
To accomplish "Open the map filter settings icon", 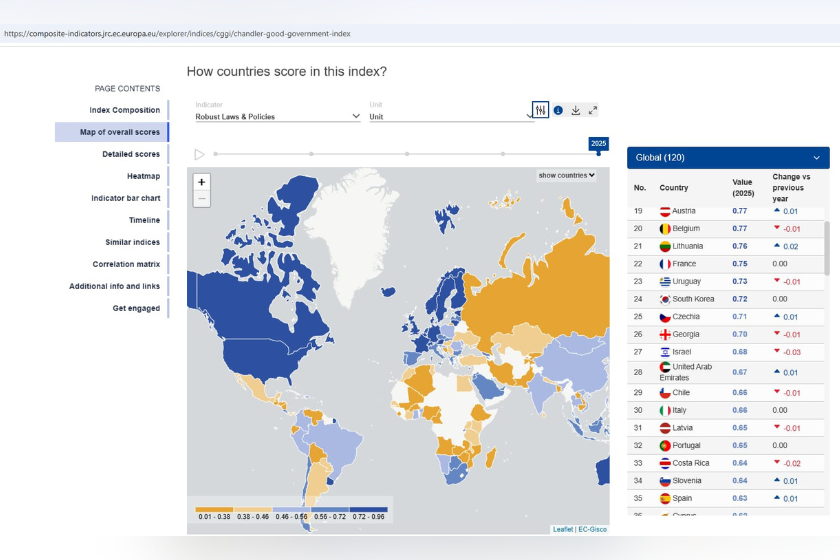I will click(x=541, y=110).
